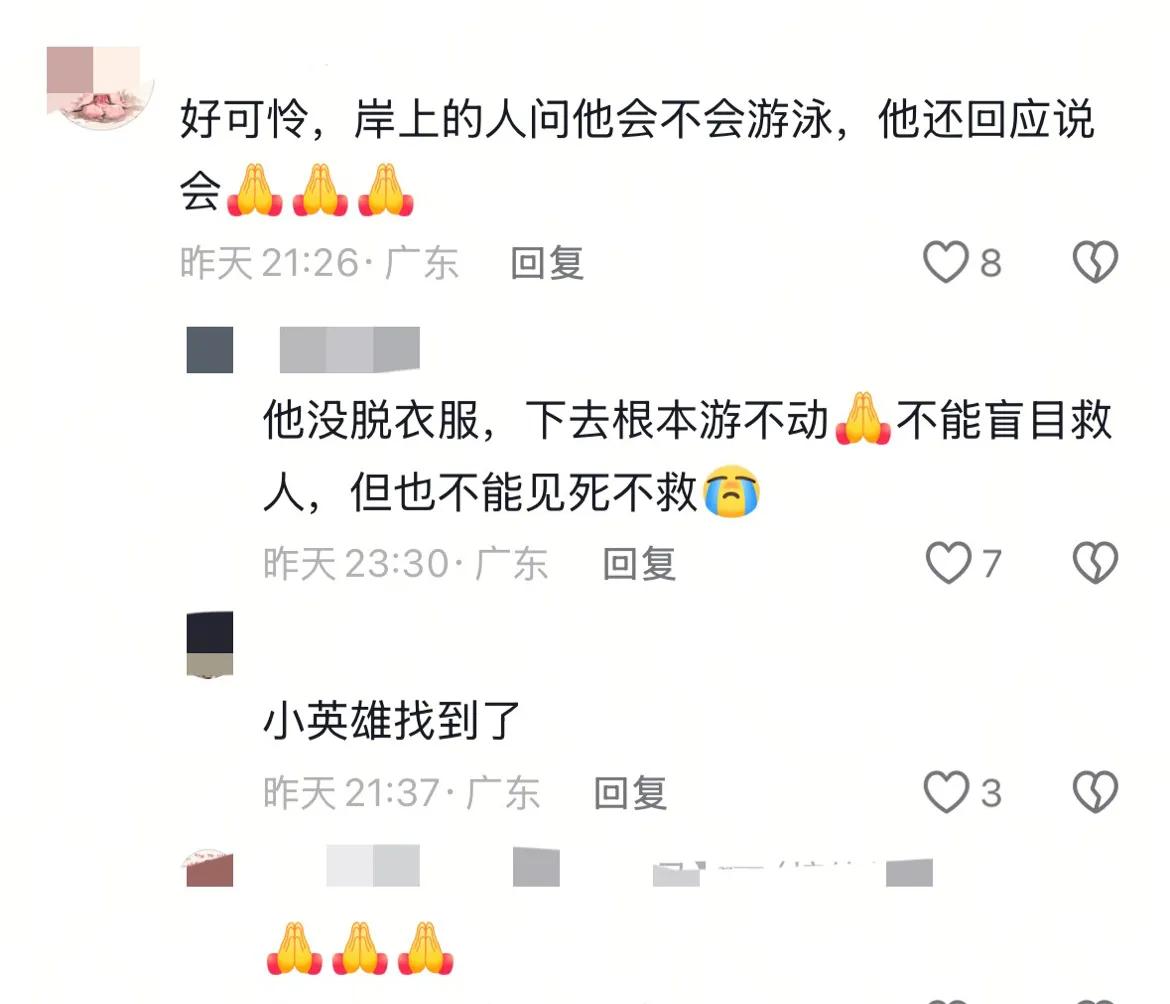Viewport: 1170px width, 1004px height.
Task: Select the comment text 小英雄找到了
Action: click(x=392, y=721)
